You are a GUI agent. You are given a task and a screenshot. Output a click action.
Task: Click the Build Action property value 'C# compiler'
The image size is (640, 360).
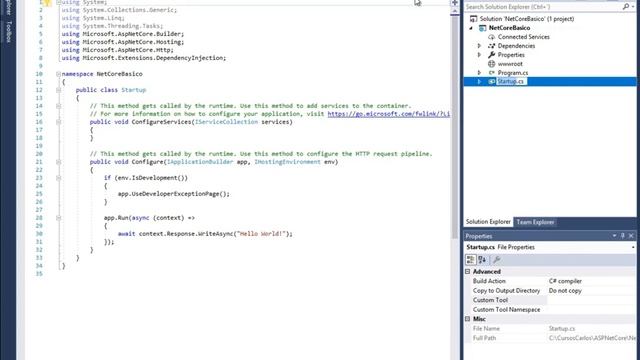click(565, 281)
